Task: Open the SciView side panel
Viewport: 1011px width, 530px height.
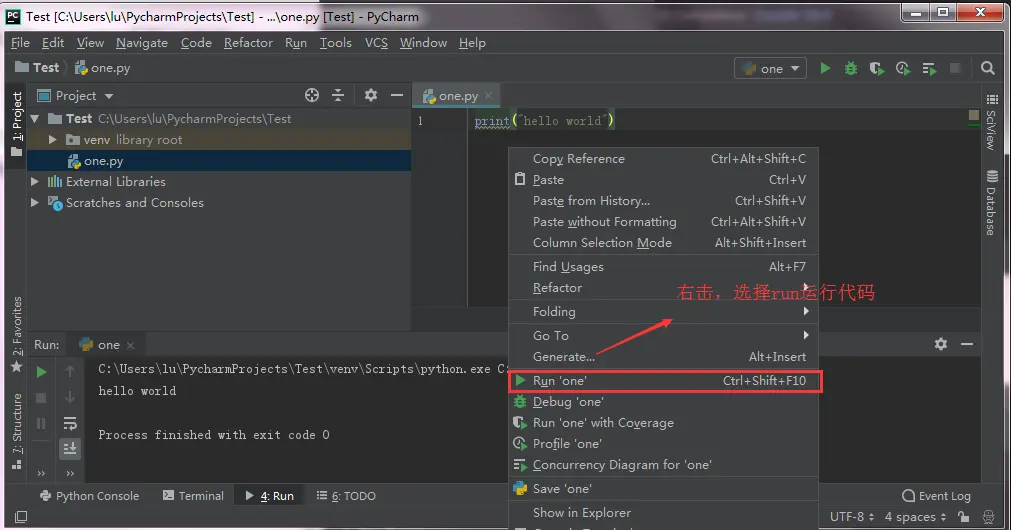Action: pyautogui.click(x=992, y=123)
